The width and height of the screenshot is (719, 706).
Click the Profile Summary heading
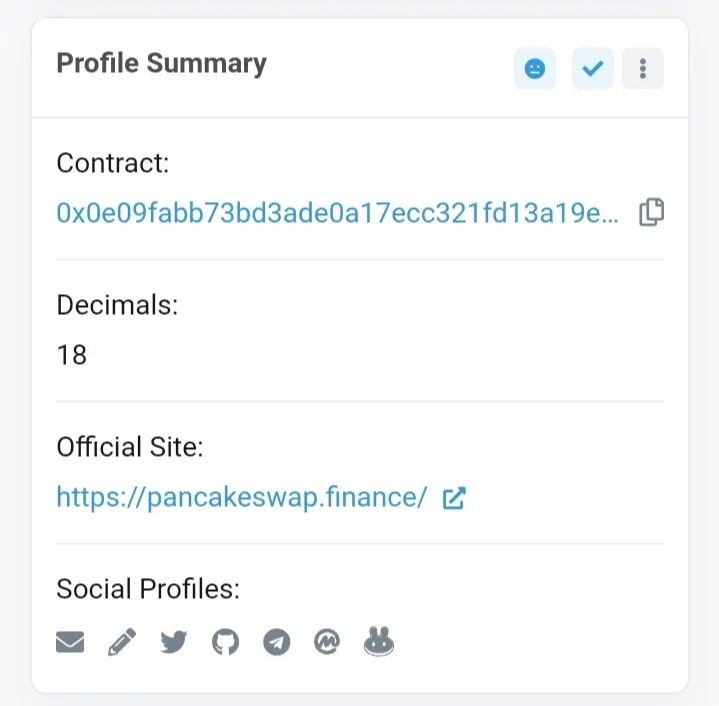coord(161,64)
